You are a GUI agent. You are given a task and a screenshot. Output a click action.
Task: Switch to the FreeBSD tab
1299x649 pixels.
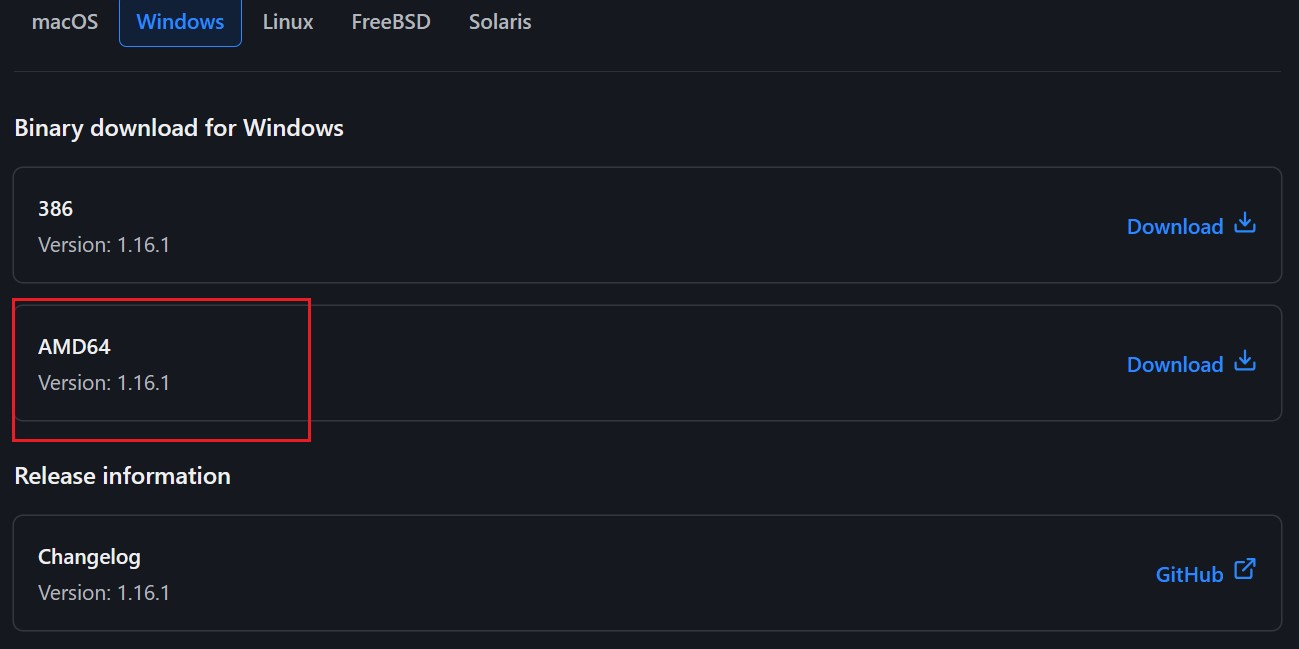pos(391,21)
